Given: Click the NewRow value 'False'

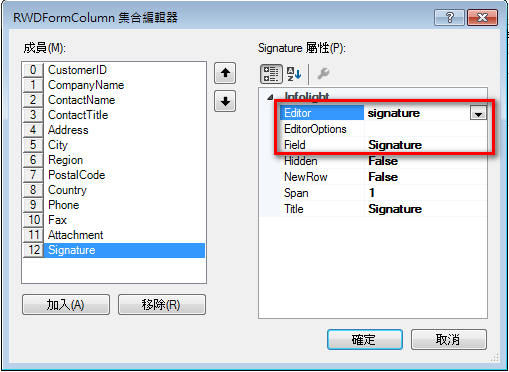Looking at the screenshot, I should click(383, 177).
